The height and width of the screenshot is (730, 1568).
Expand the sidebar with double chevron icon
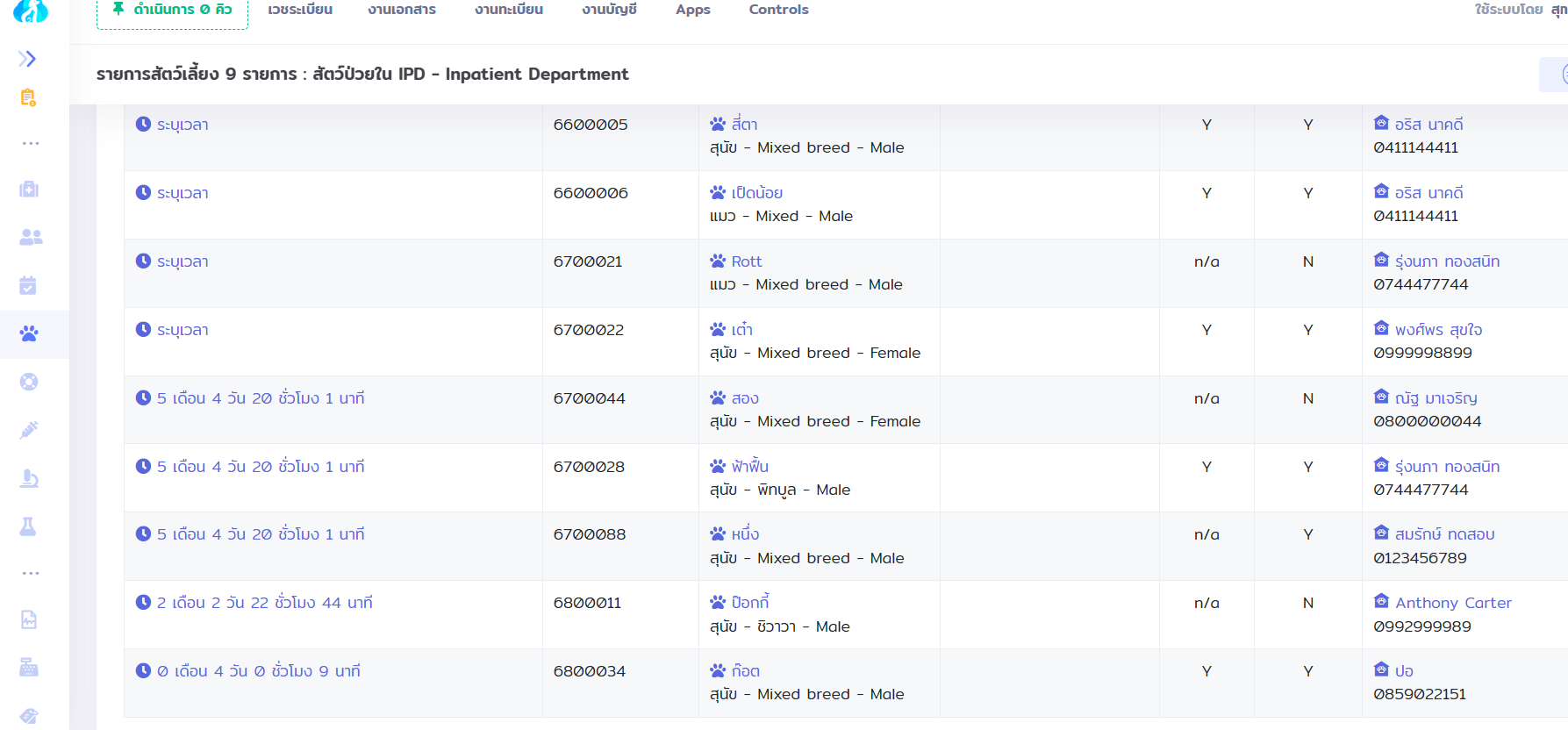[x=27, y=59]
